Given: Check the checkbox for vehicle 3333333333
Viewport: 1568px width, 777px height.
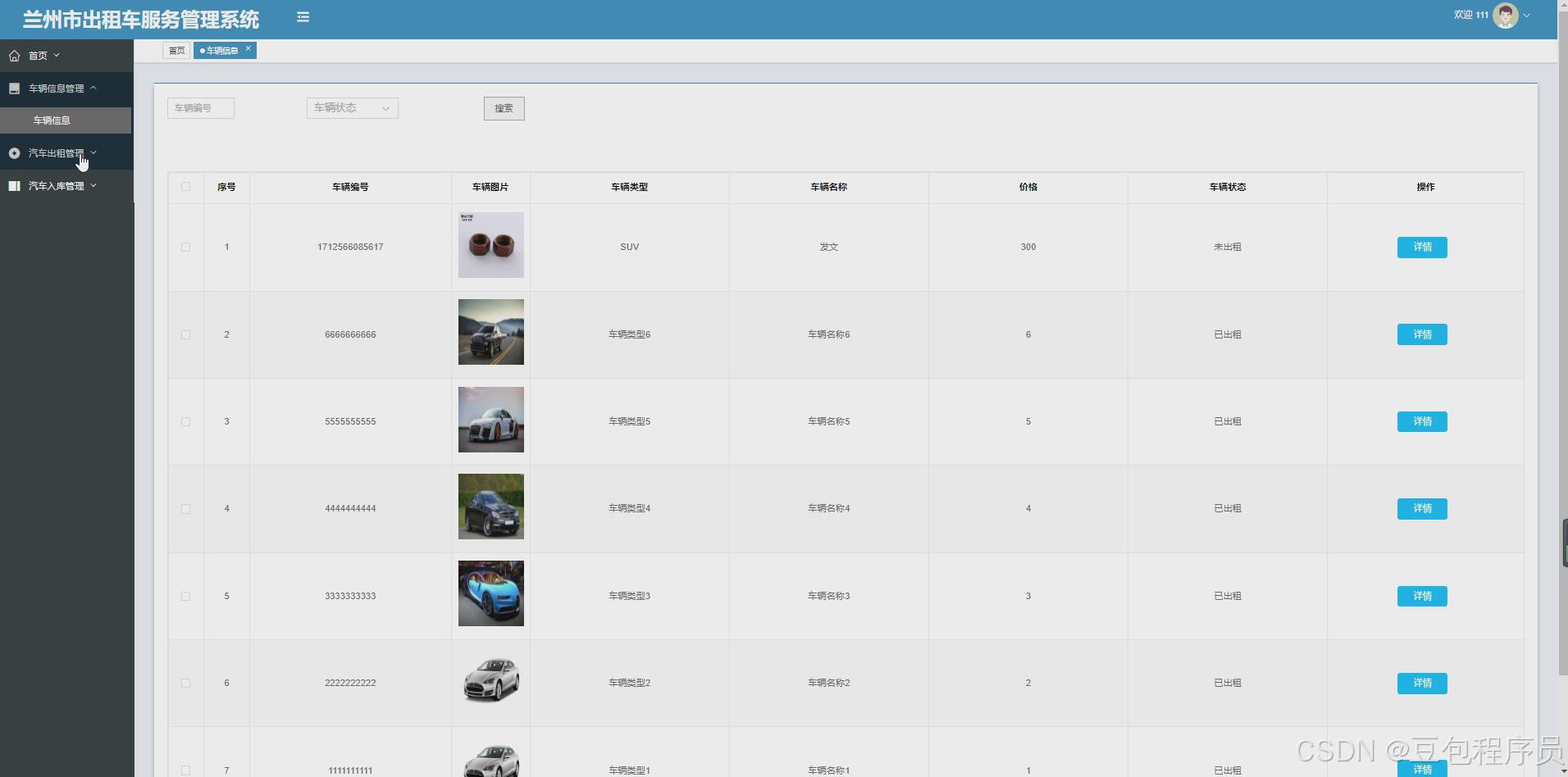Looking at the screenshot, I should 186,596.
